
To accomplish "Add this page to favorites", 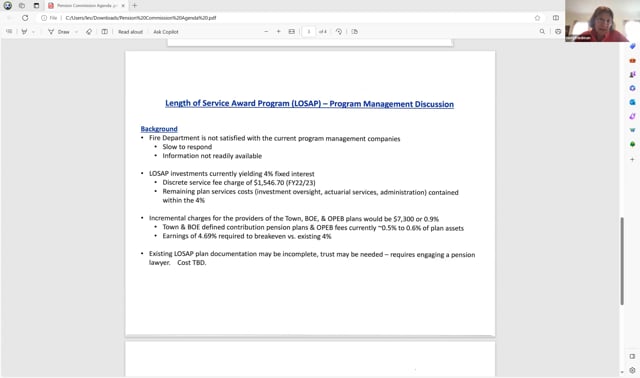I will (537, 18).
